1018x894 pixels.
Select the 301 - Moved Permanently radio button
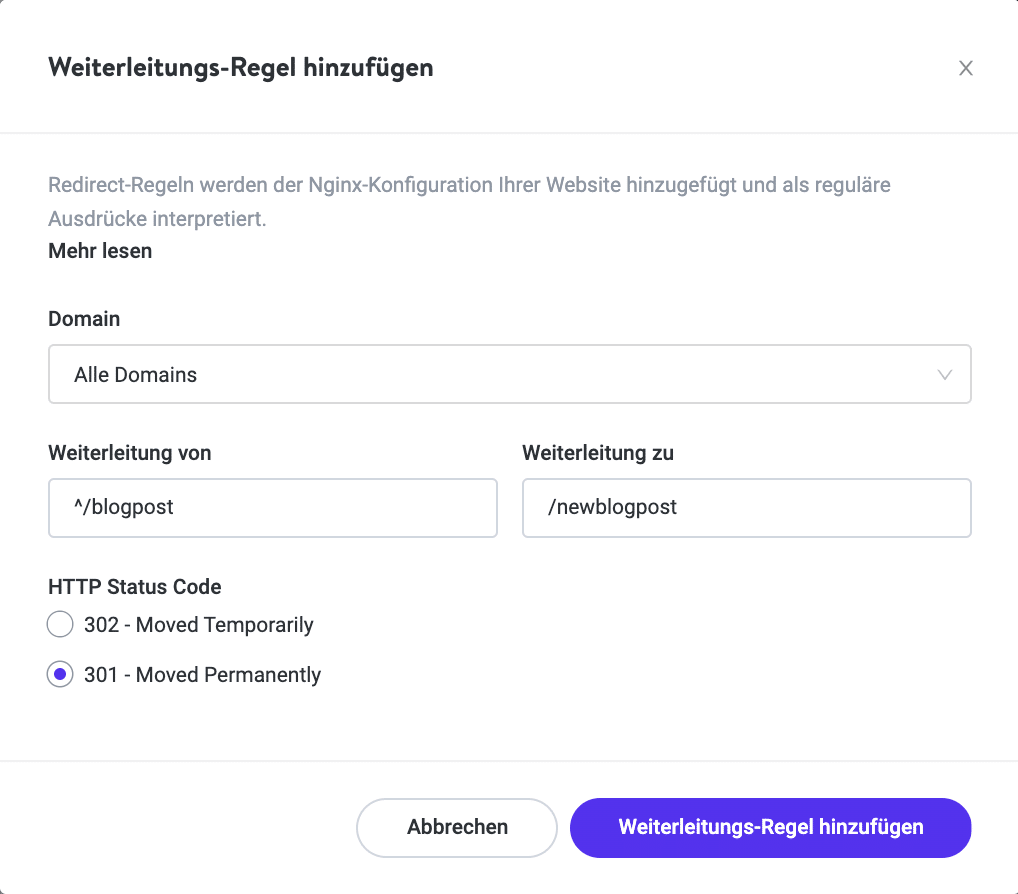[60, 674]
